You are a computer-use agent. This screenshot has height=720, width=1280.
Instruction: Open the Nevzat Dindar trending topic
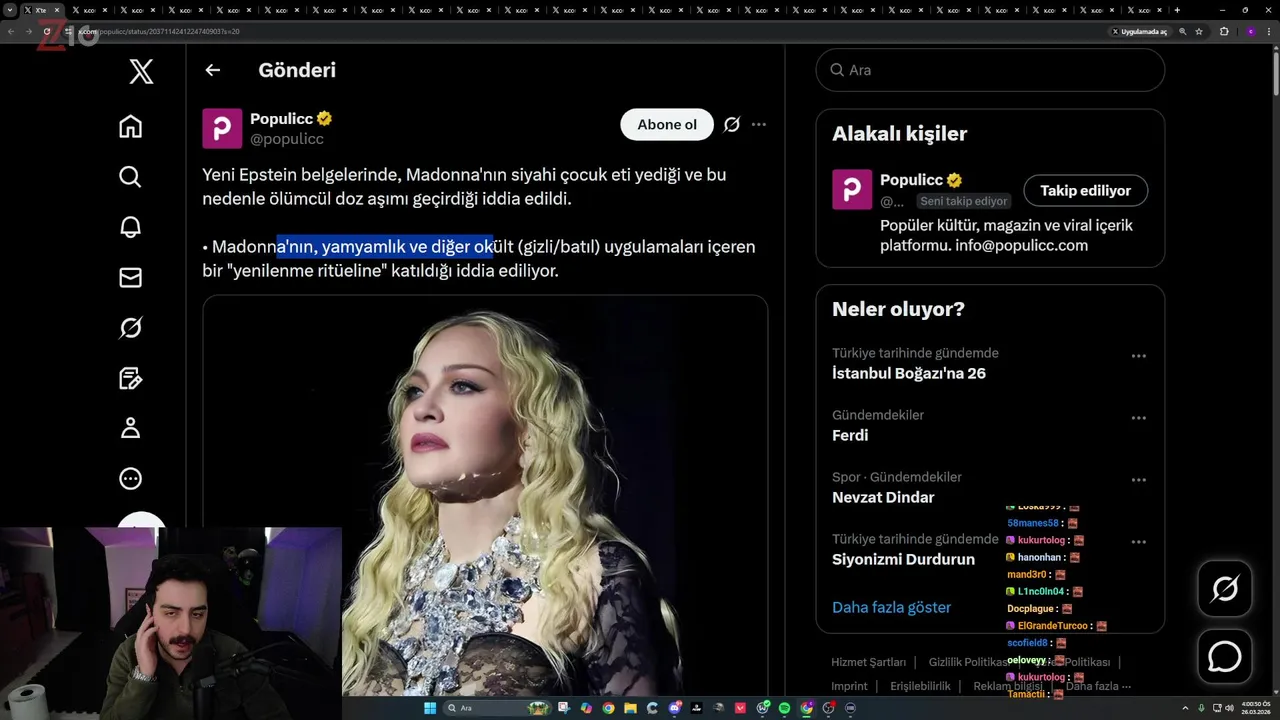883,497
